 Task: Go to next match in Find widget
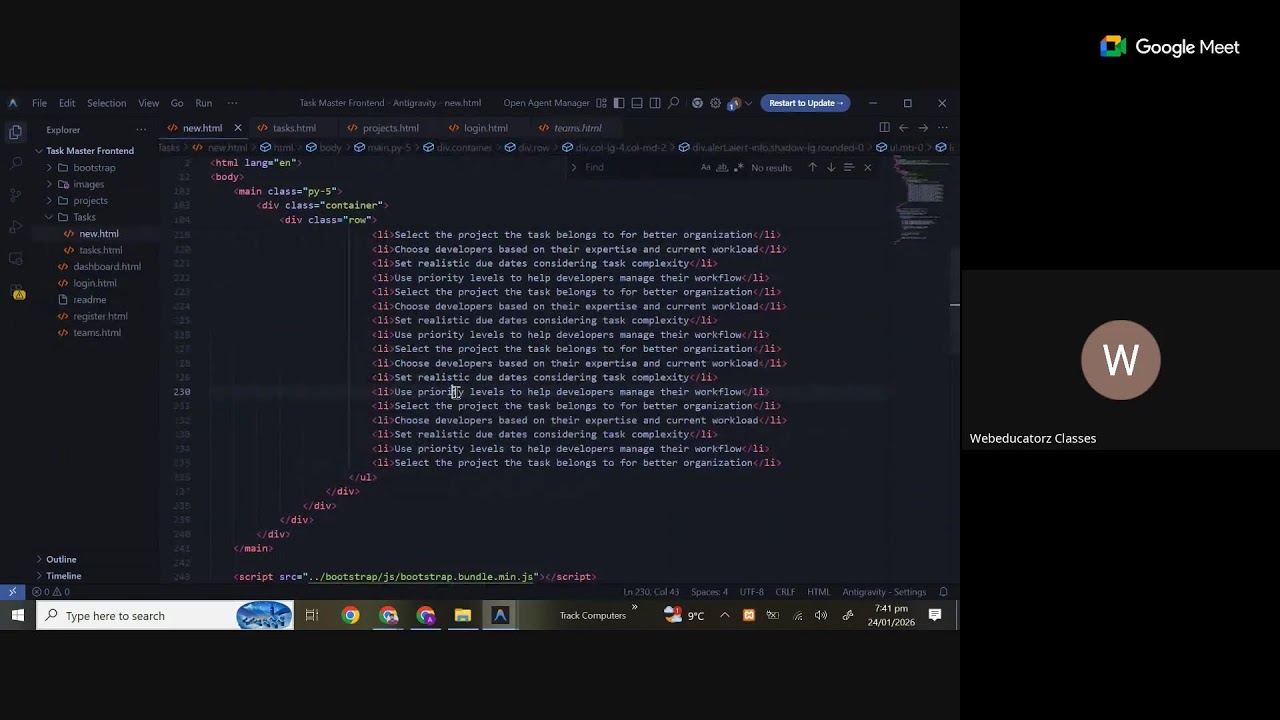tap(830, 167)
